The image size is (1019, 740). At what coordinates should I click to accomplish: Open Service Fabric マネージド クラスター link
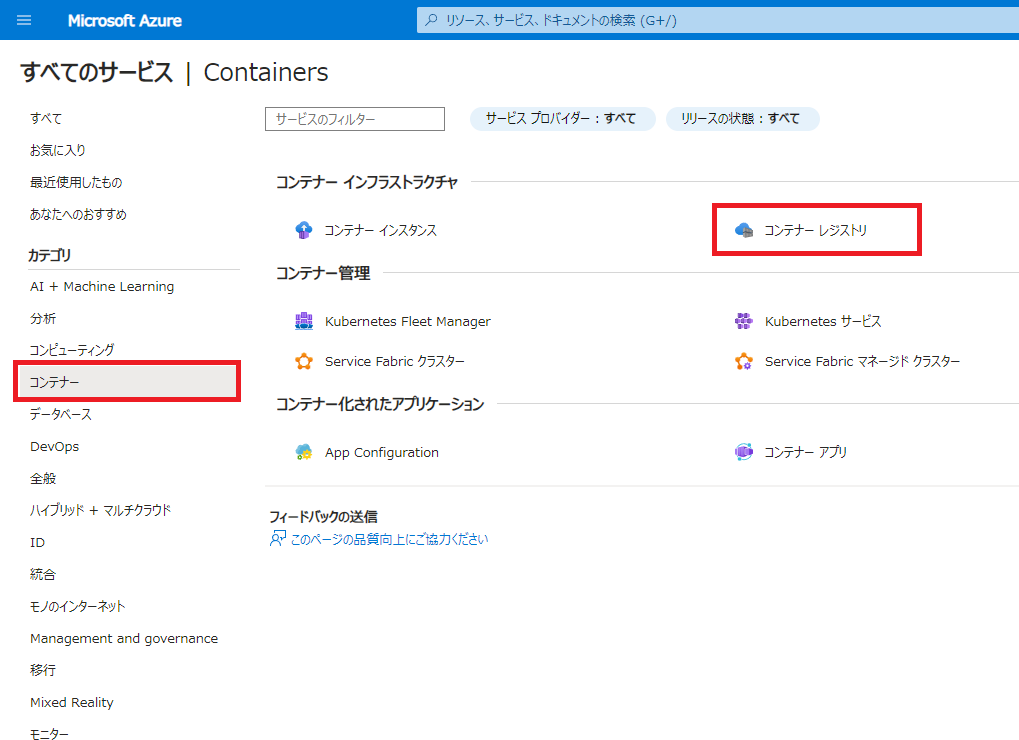point(862,361)
